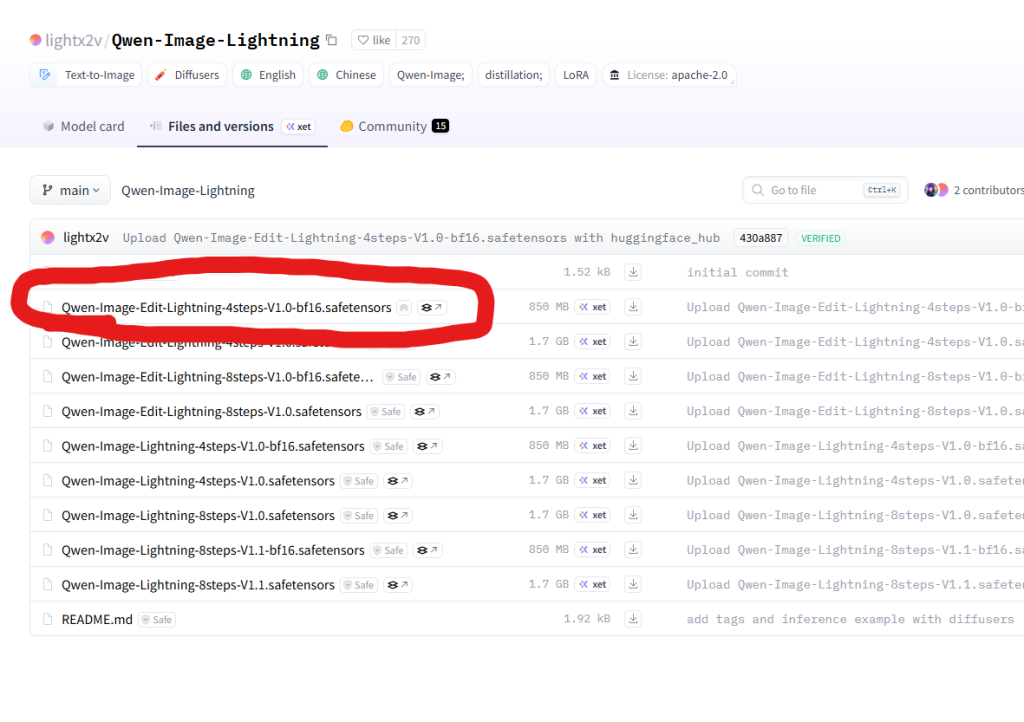Click contributor avatars next to 2 contributors
The height and width of the screenshot is (722, 1024).
[936, 190]
